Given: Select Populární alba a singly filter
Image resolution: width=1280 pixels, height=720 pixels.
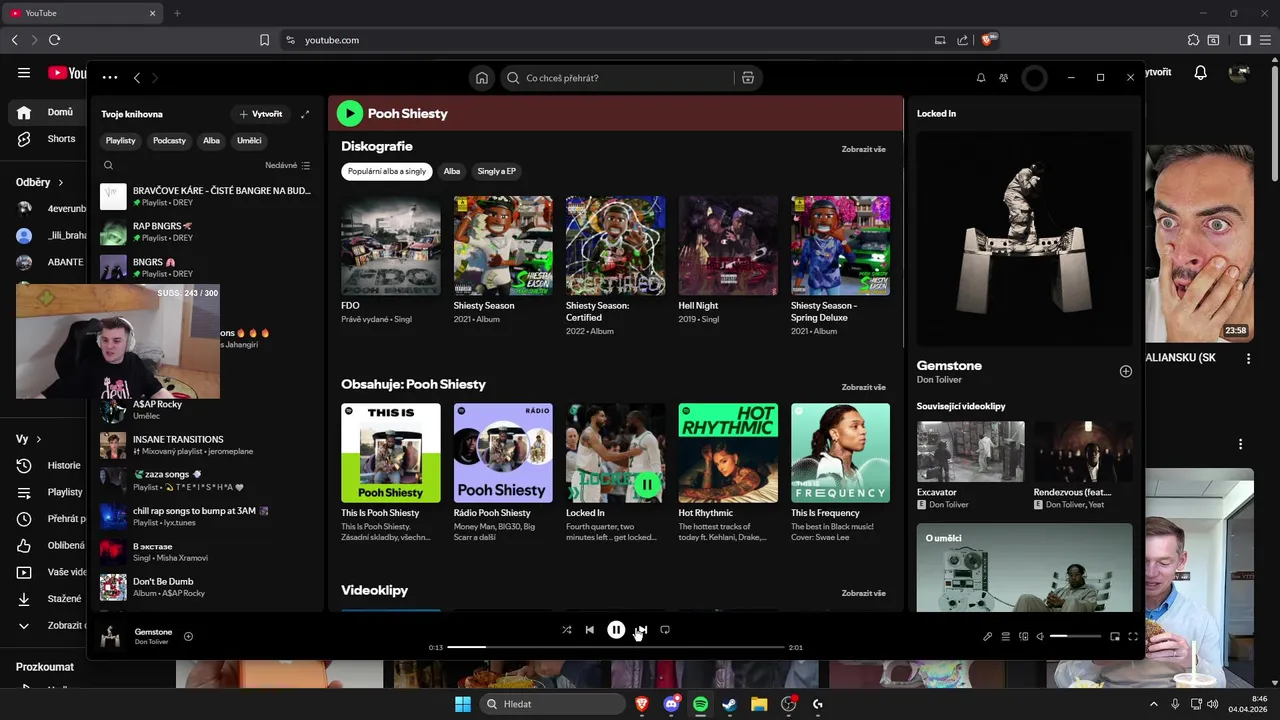Looking at the screenshot, I should point(387,171).
